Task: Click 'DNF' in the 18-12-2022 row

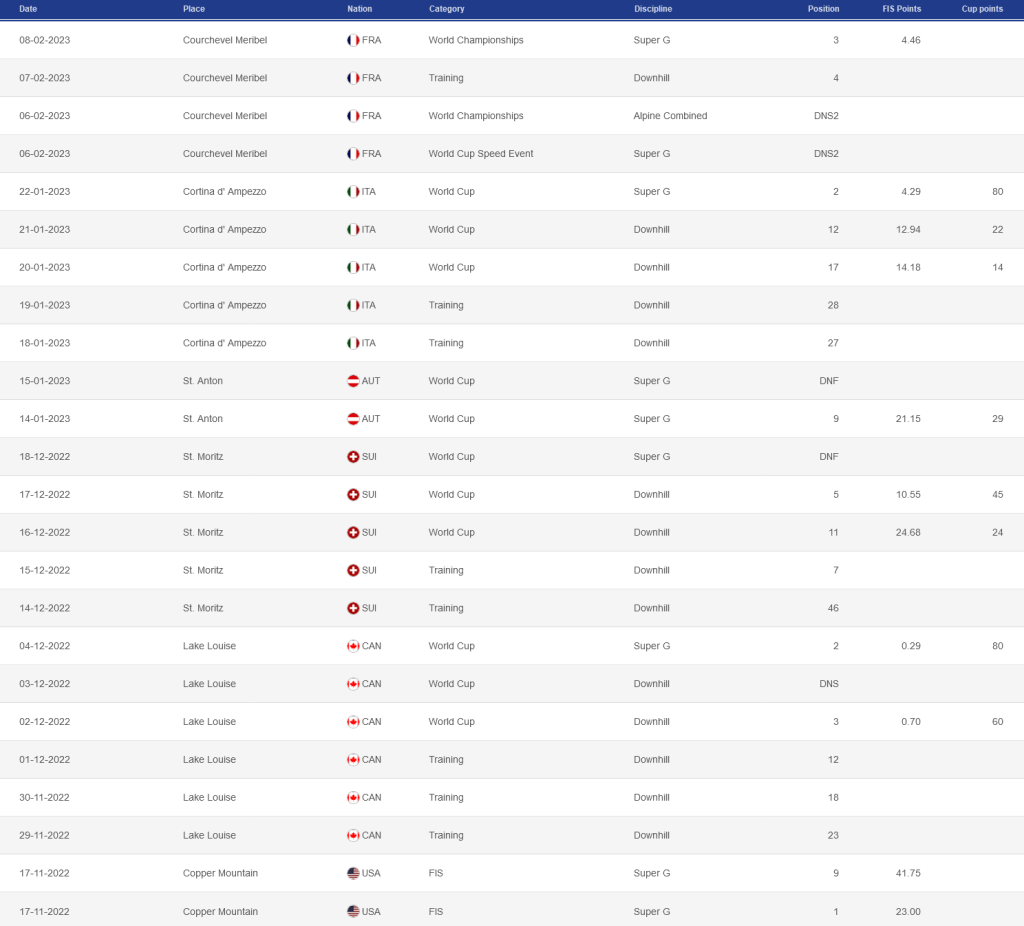Action: [829, 456]
